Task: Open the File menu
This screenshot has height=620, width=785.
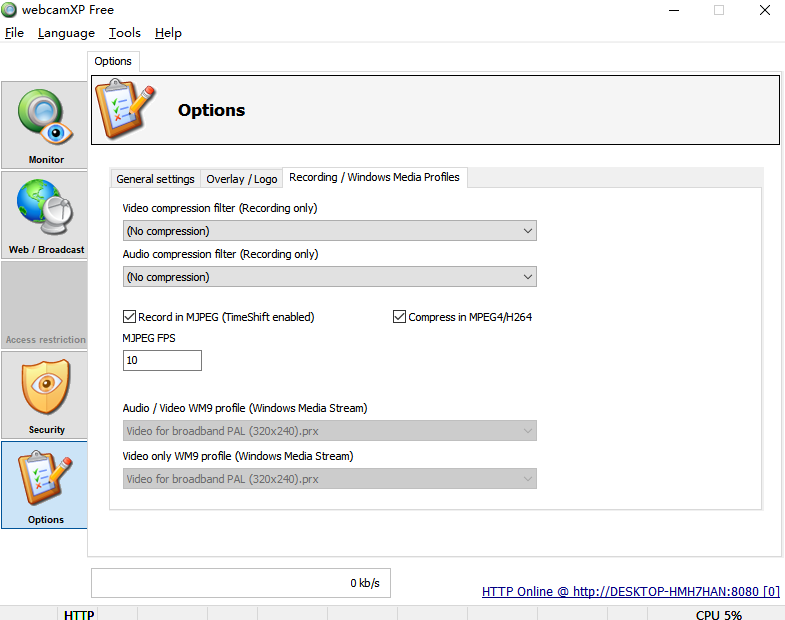Action: [x=15, y=33]
